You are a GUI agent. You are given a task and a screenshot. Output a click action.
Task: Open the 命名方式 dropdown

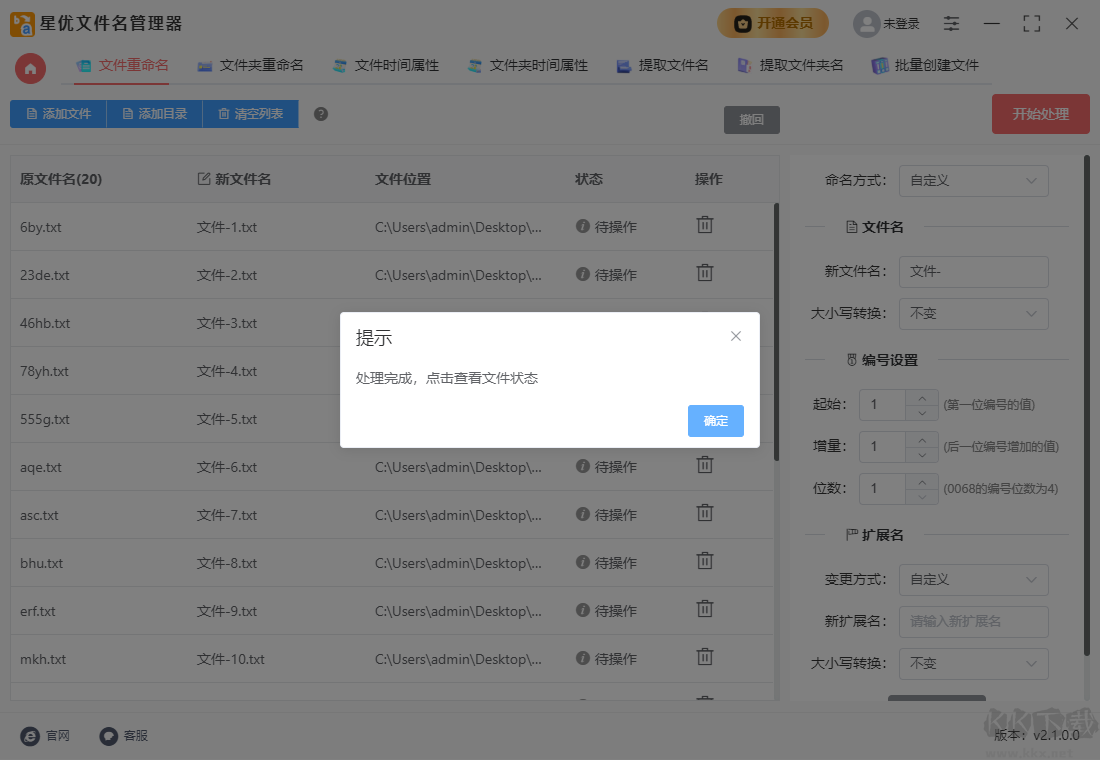973,181
